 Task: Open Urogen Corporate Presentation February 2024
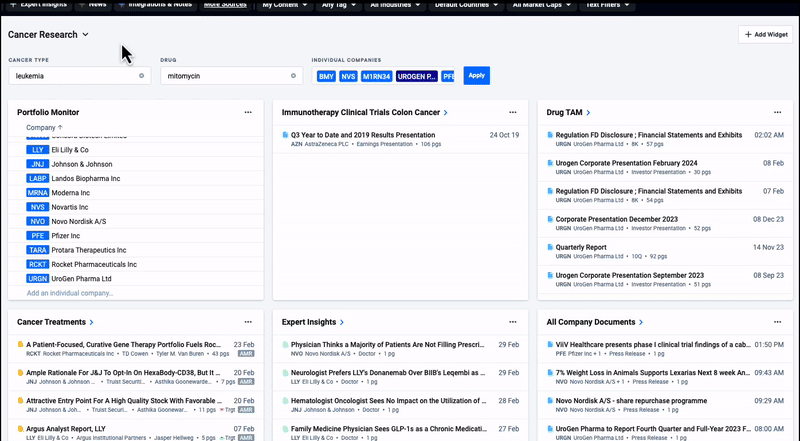point(626,163)
